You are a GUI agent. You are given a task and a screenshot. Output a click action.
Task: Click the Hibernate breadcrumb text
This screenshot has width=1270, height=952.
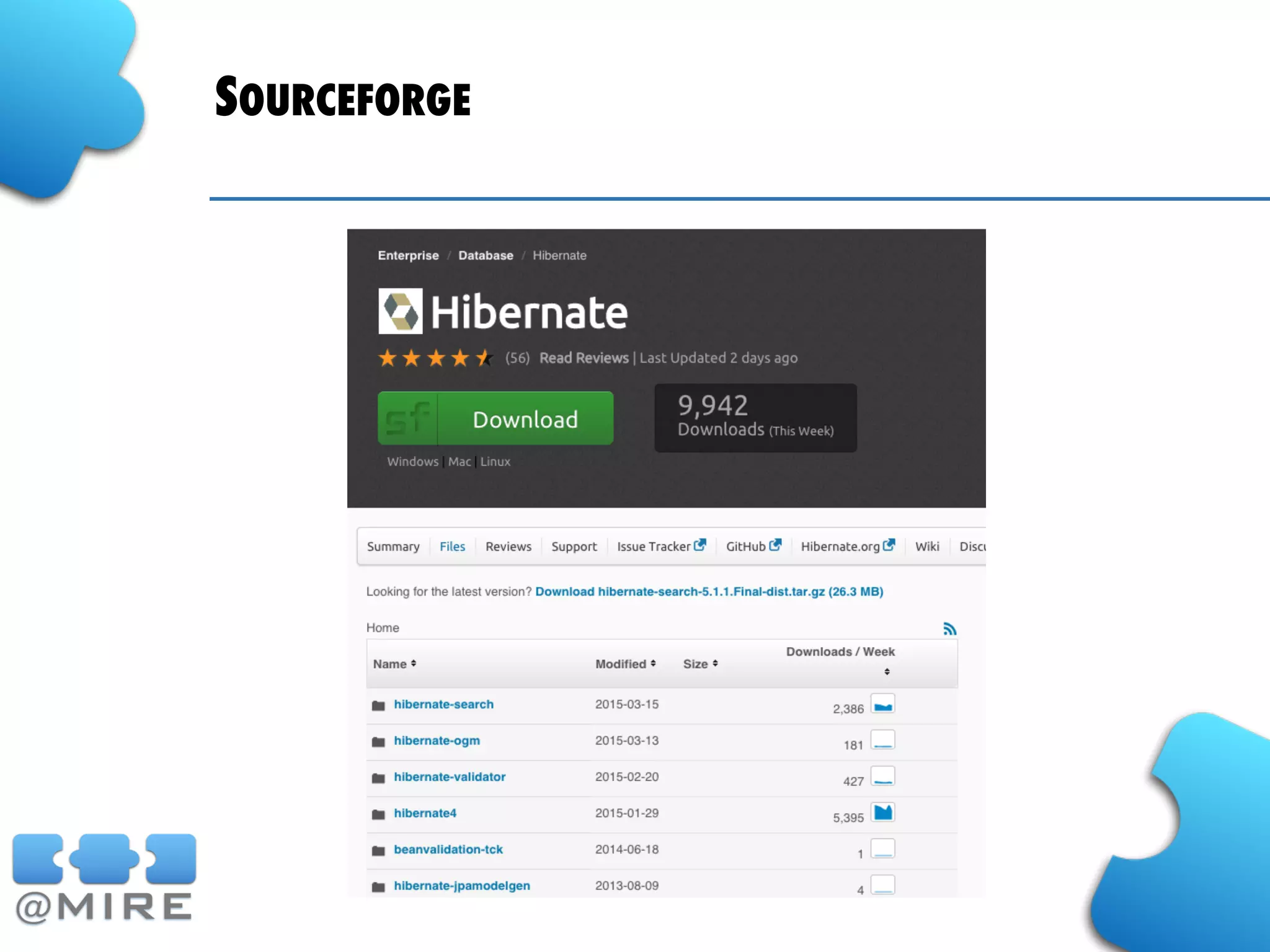(559, 255)
